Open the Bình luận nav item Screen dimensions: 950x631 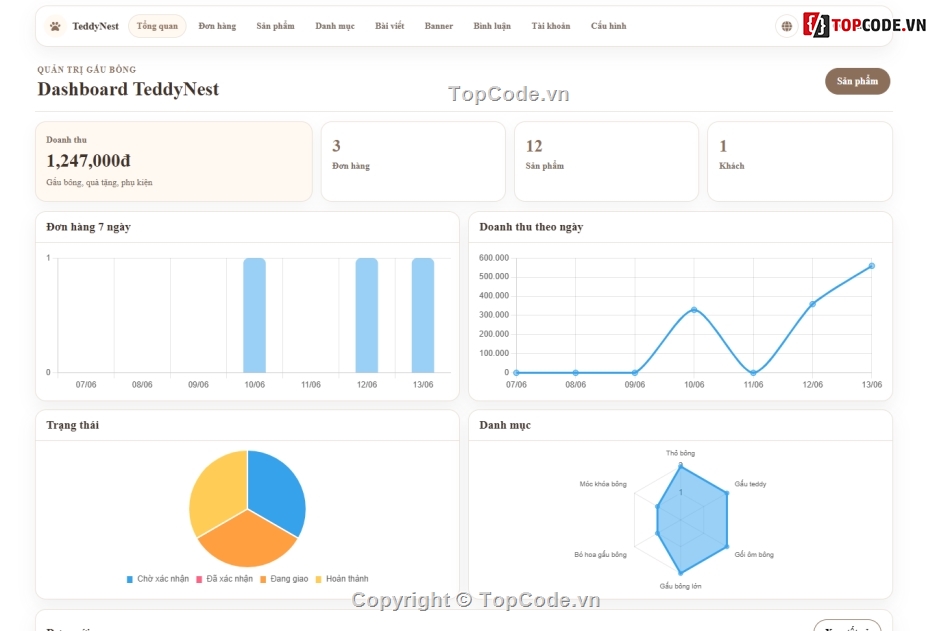[x=492, y=26]
